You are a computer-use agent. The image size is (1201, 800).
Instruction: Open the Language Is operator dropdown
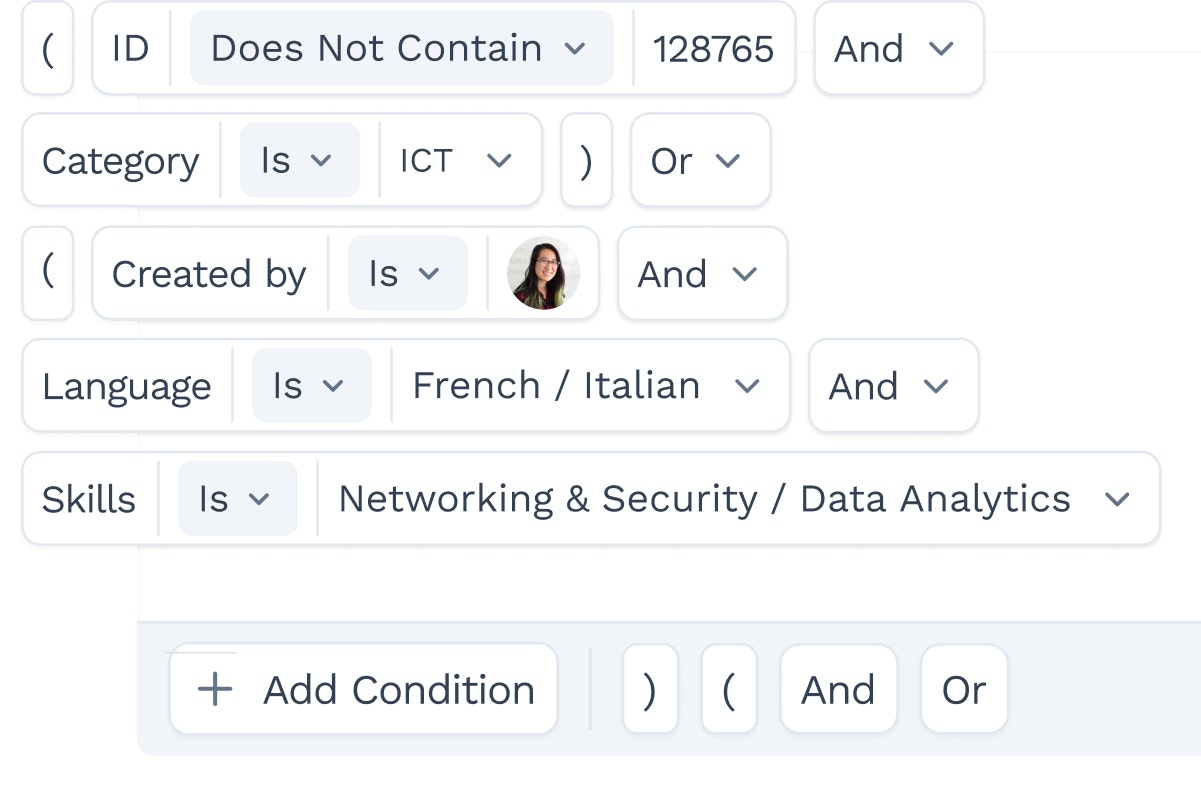coord(311,386)
